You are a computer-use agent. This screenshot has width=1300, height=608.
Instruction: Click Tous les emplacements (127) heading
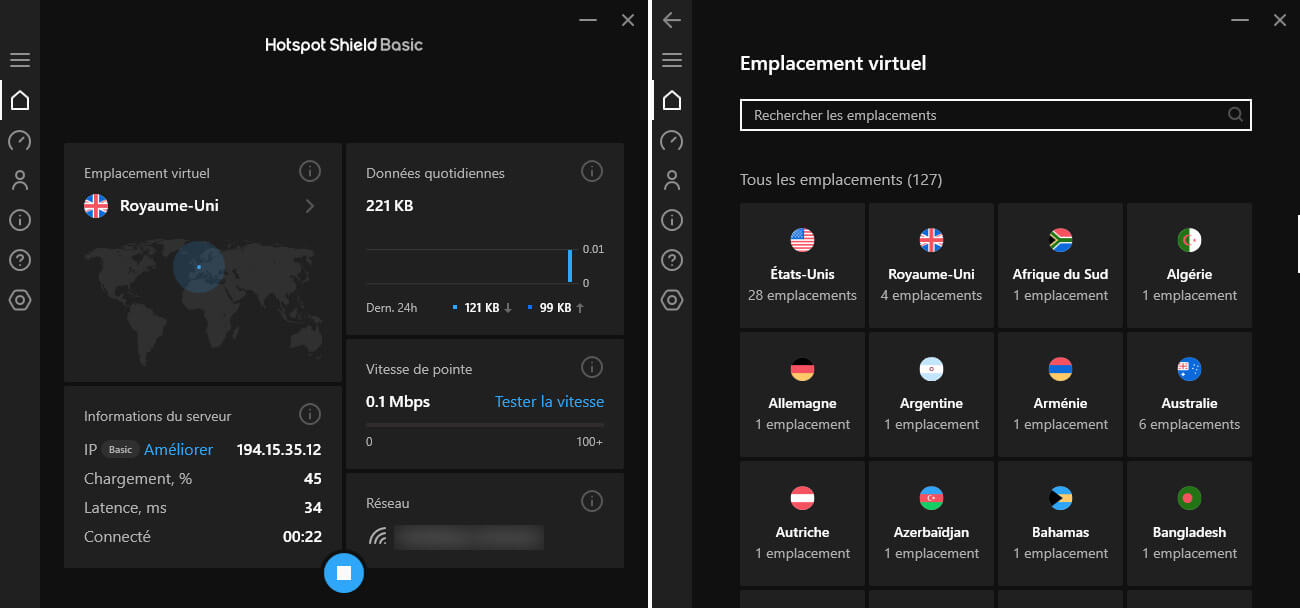[841, 180]
